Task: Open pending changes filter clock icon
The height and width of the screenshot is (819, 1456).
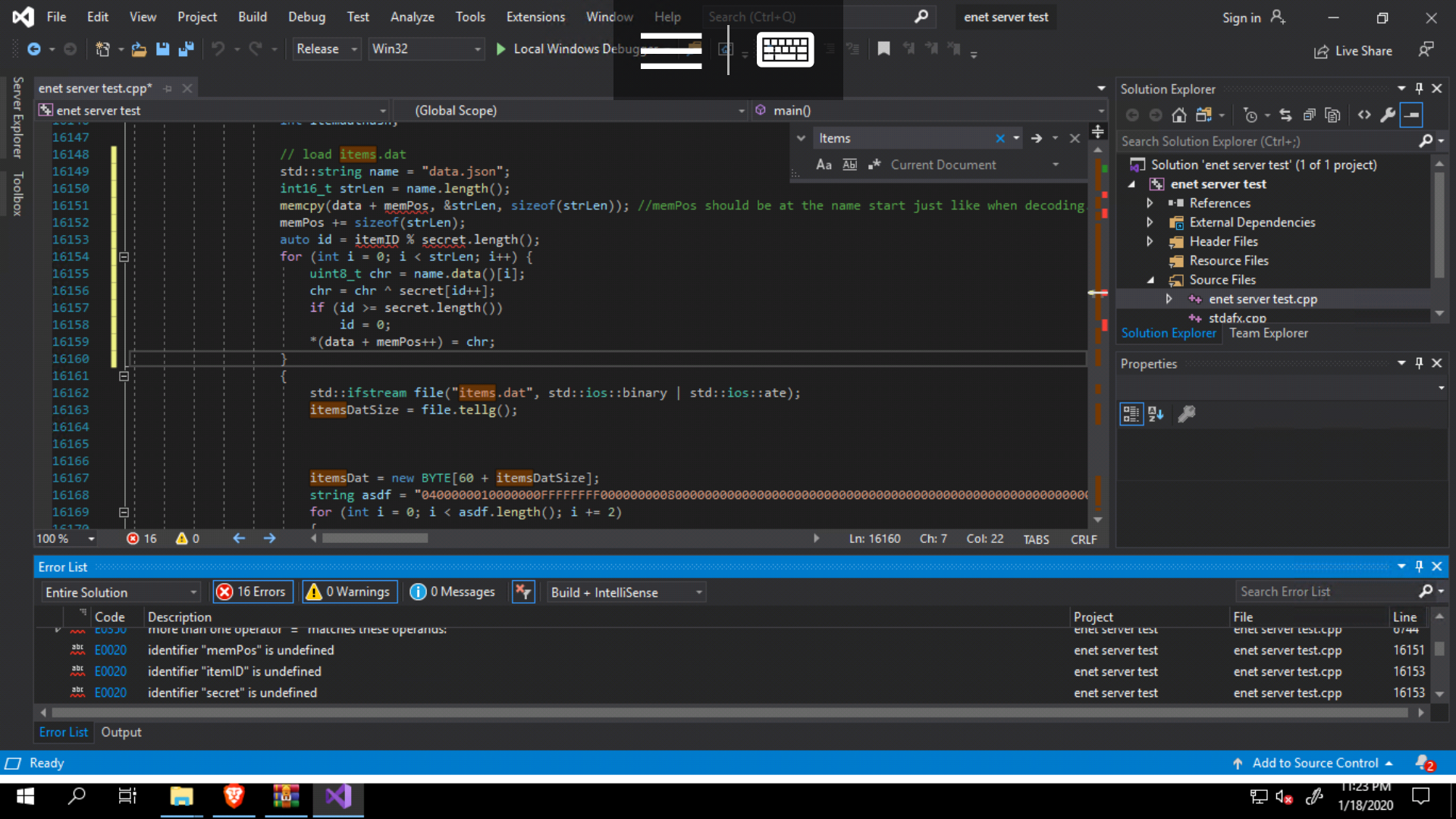Action: [1250, 115]
